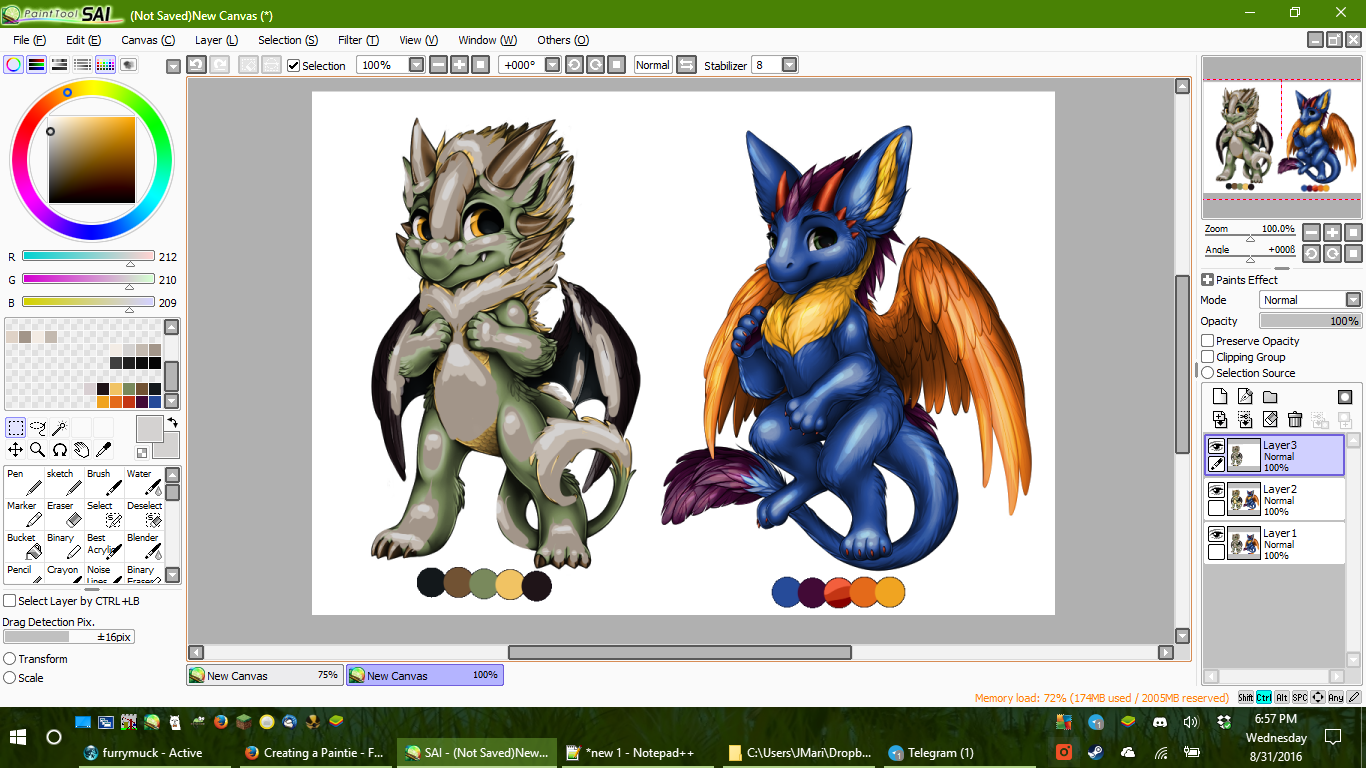Enable the Preserve Opacity checkbox
The image size is (1366, 768).
click(x=1208, y=341)
